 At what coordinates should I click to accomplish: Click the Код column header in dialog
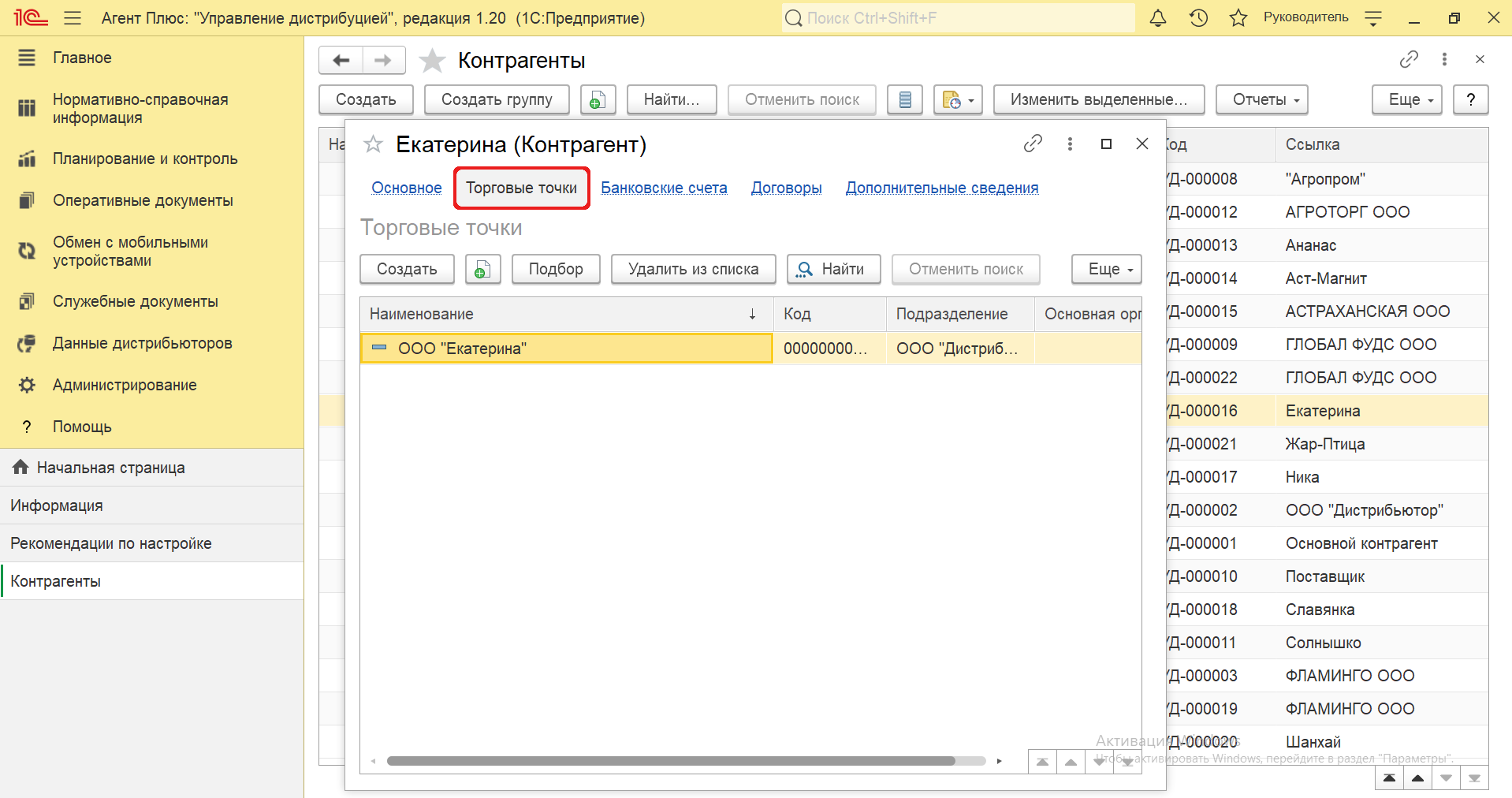tap(829, 314)
